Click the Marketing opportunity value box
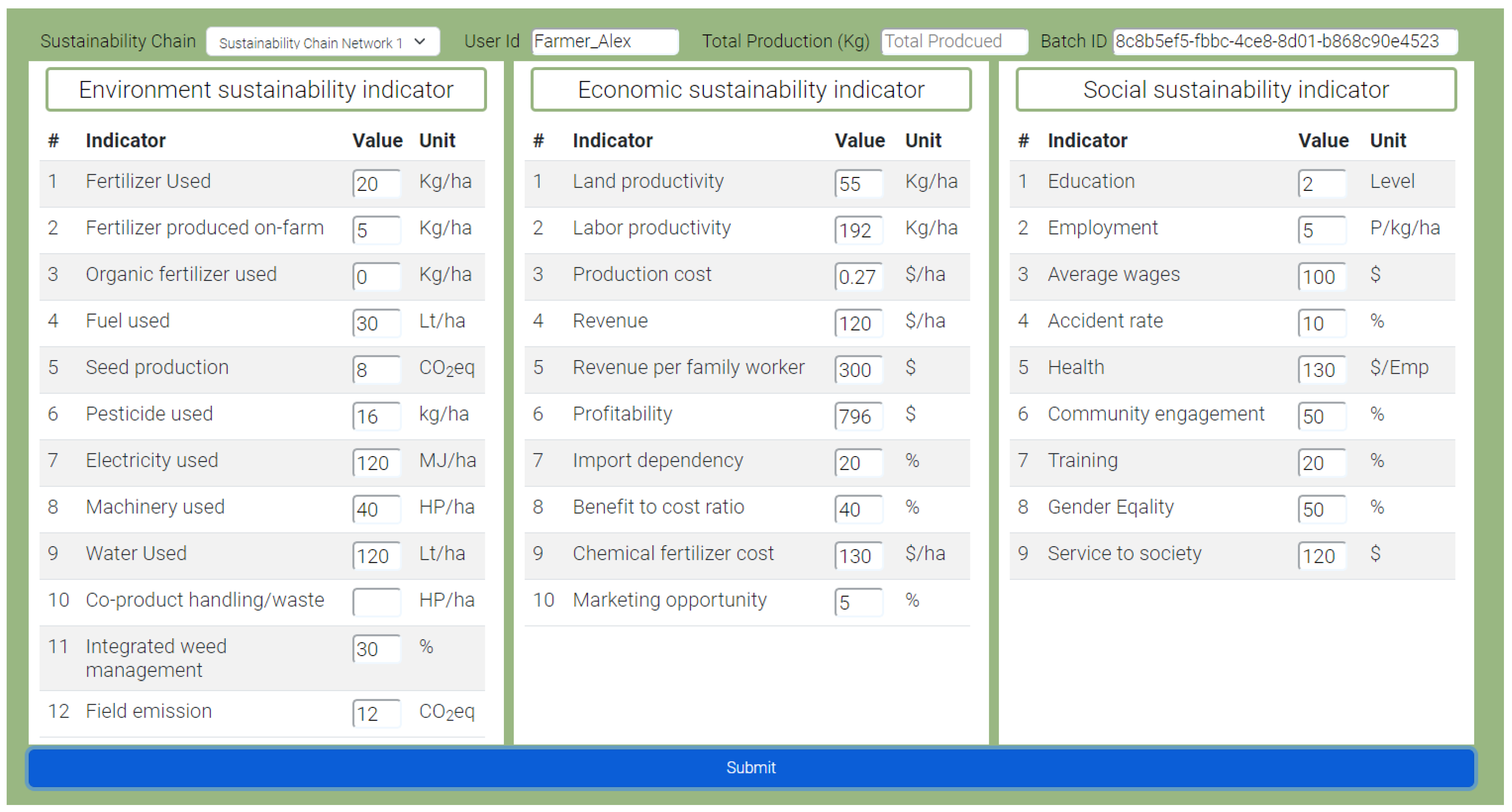This screenshot has height=812, width=1512. pyautogui.click(x=858, y=602)
